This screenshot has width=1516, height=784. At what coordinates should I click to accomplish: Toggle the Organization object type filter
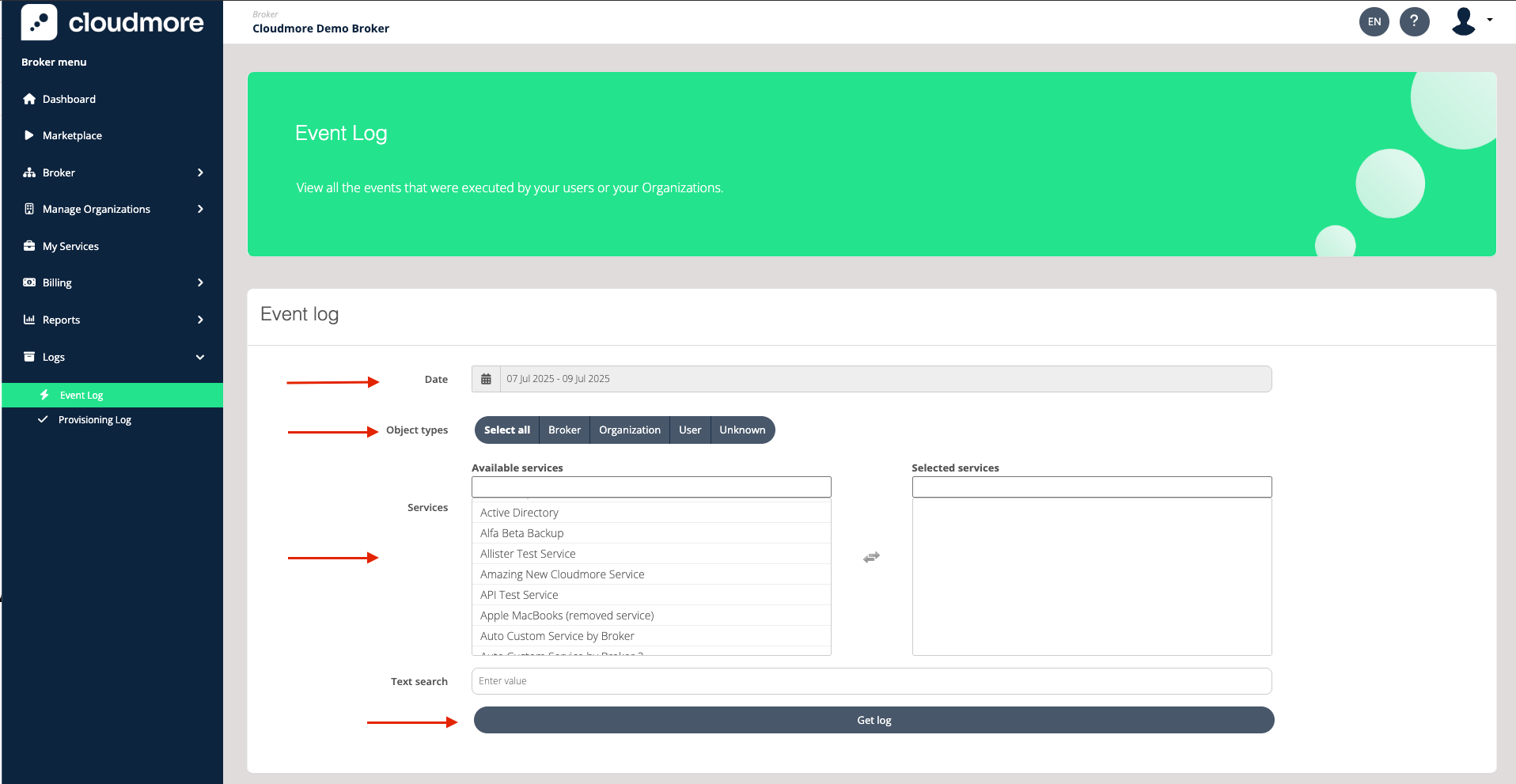(x=629, y=430)
